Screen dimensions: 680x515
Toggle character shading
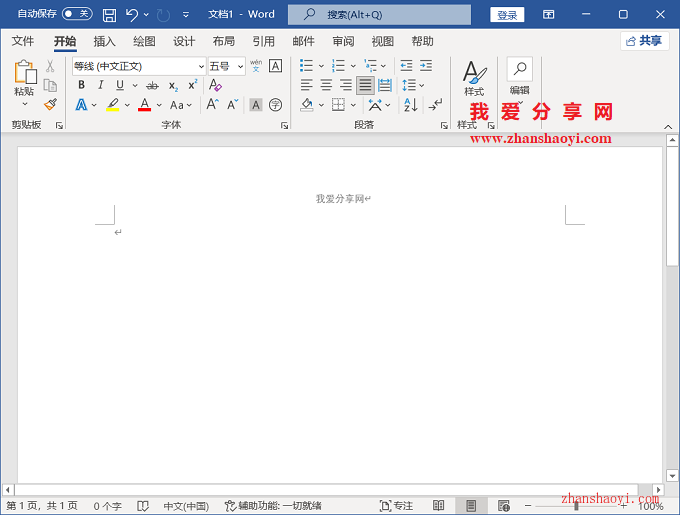256,105
